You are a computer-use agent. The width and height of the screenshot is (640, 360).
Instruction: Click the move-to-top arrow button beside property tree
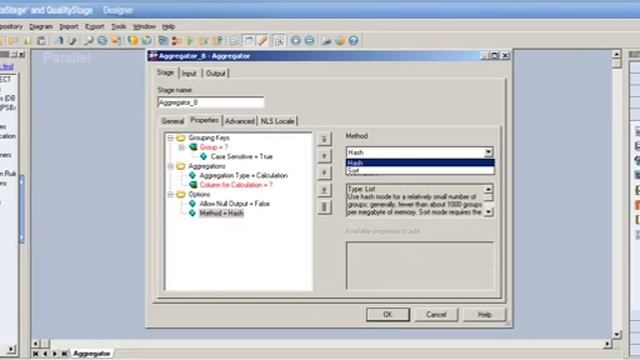(x=324, y=139)
